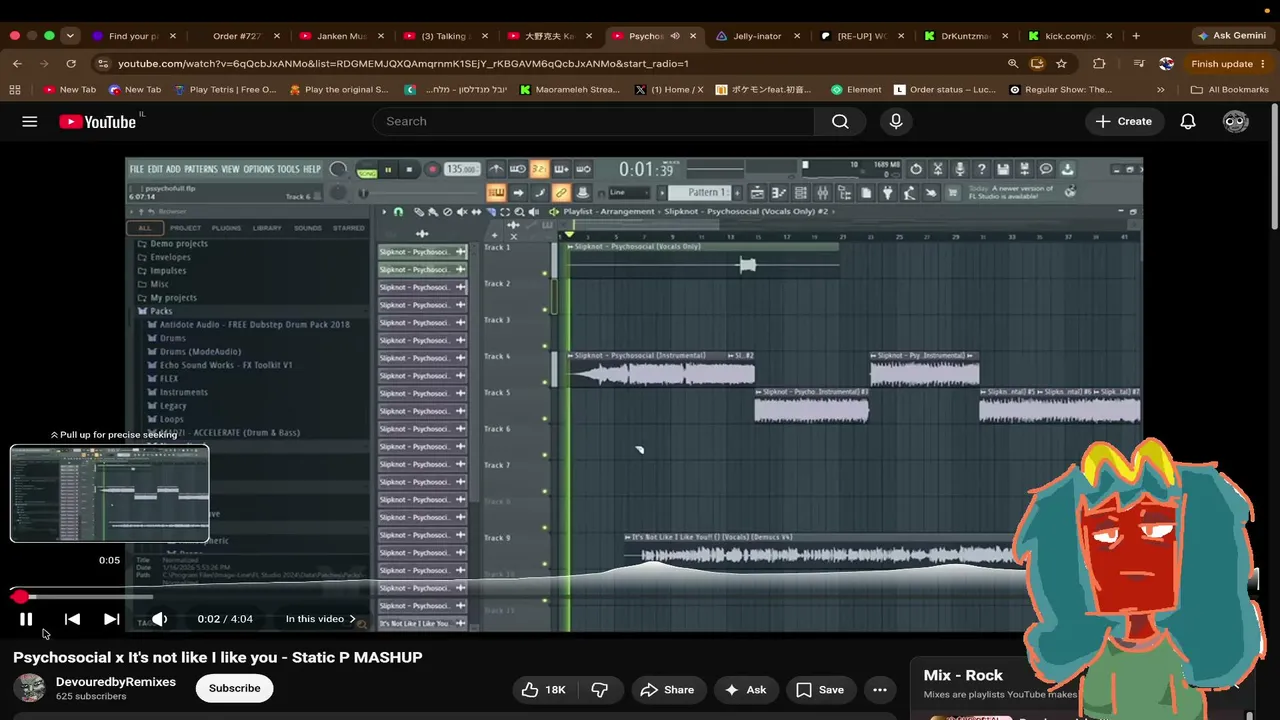
Task: Go to the YouTube home logo
Action: coord(97,122)
